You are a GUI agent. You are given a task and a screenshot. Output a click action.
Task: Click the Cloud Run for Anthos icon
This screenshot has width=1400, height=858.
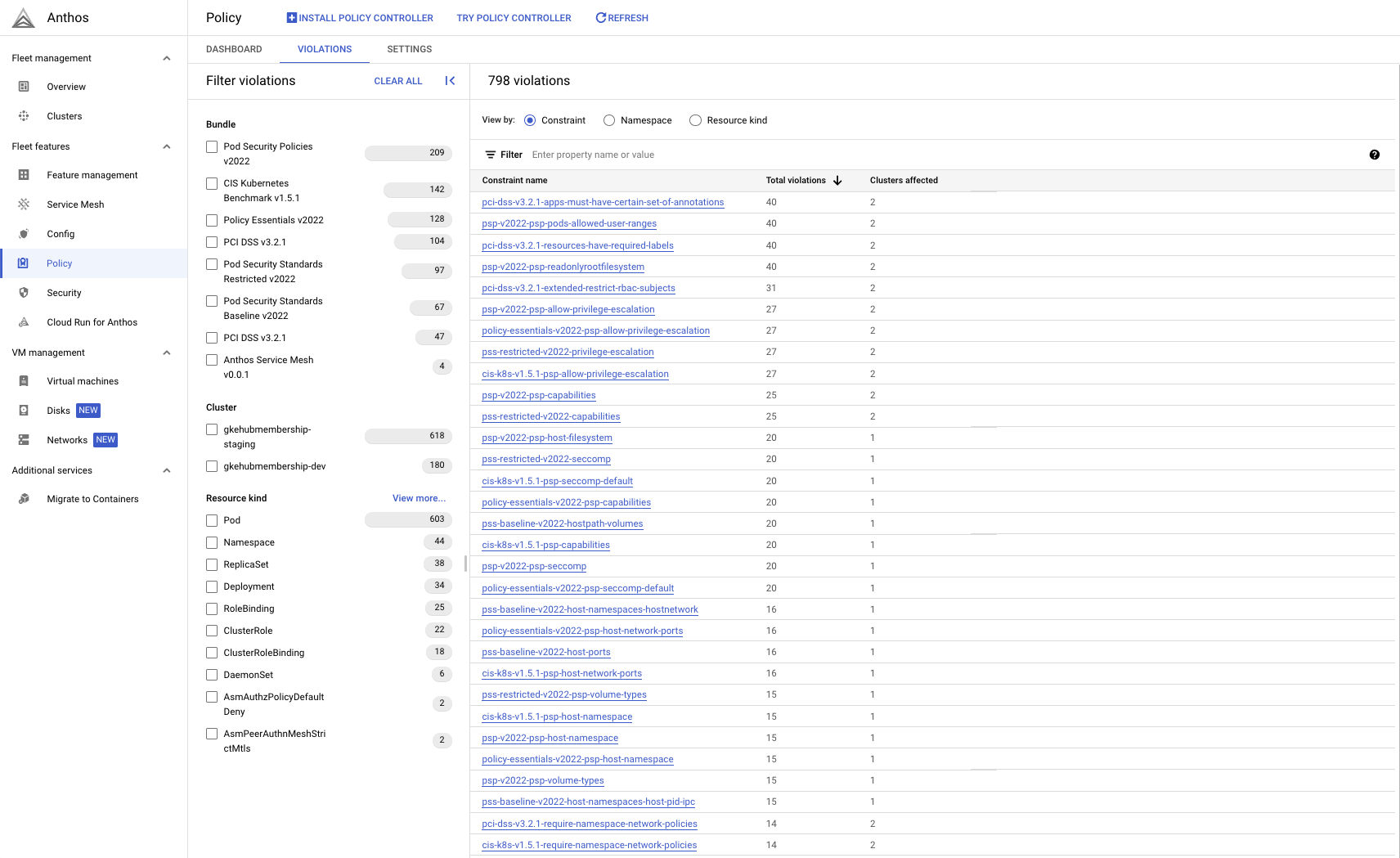point(24,322)
